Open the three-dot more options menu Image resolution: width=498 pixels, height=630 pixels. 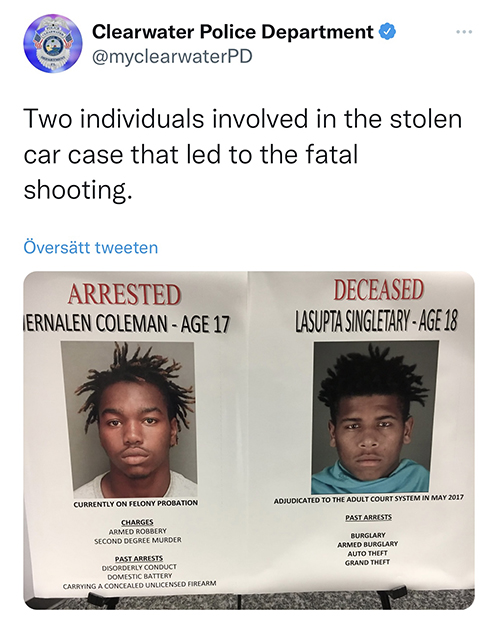click(464, 32)
